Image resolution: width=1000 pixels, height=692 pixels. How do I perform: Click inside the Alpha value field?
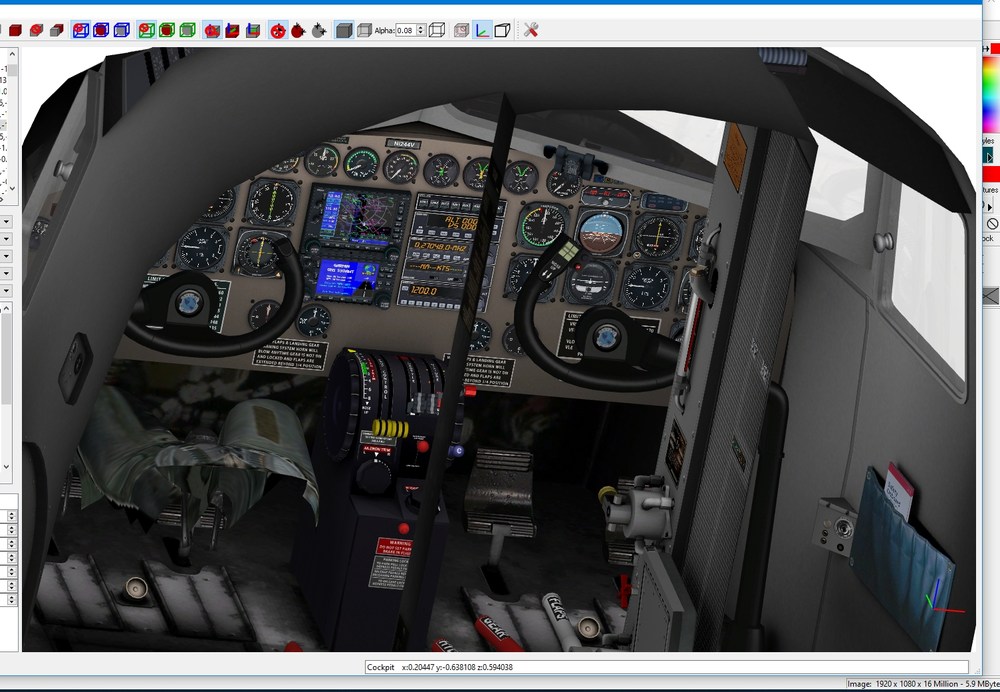coord(405,30)
